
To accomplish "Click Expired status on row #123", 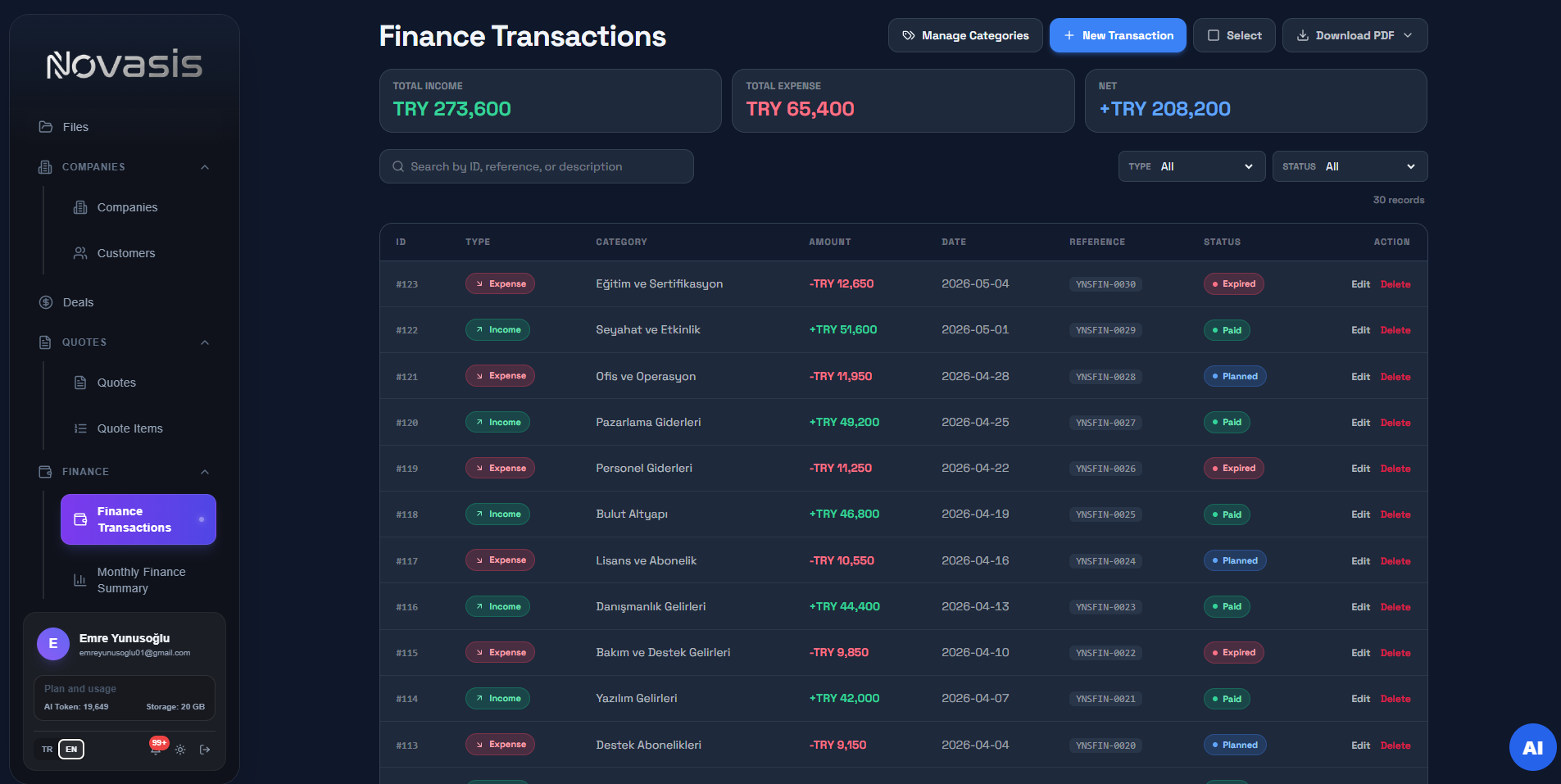I will (1233, 283).
